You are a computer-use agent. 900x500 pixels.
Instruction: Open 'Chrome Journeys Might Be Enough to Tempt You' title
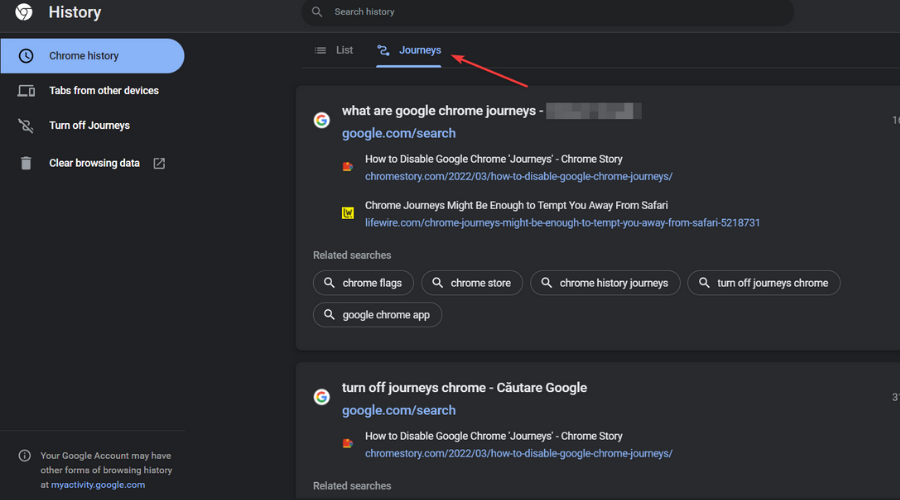coord(517,205)
